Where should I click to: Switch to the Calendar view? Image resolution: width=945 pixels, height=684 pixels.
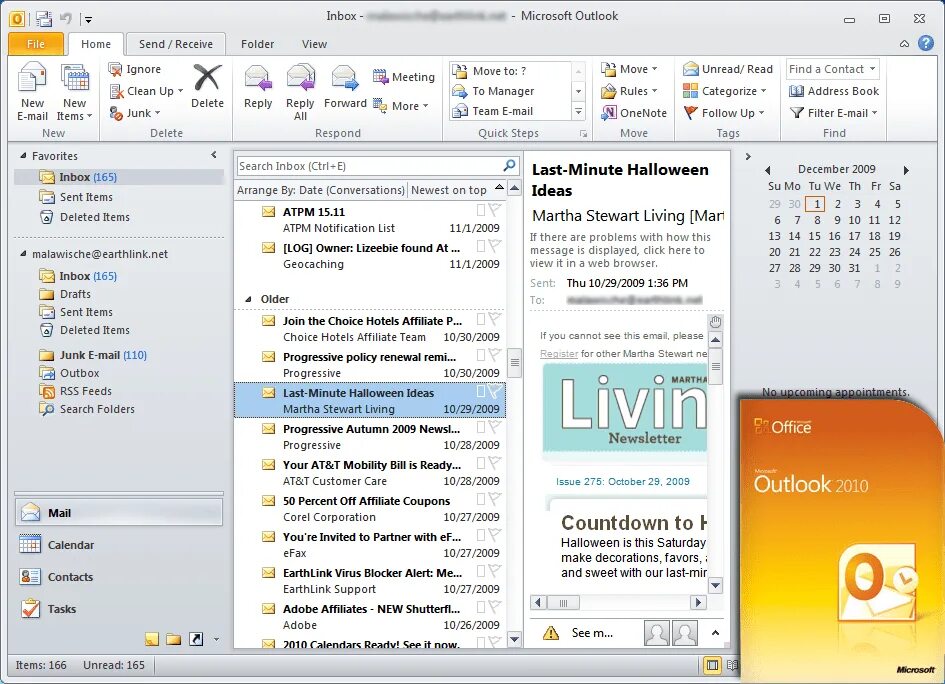pyautogui.click(x=118, y=545)
